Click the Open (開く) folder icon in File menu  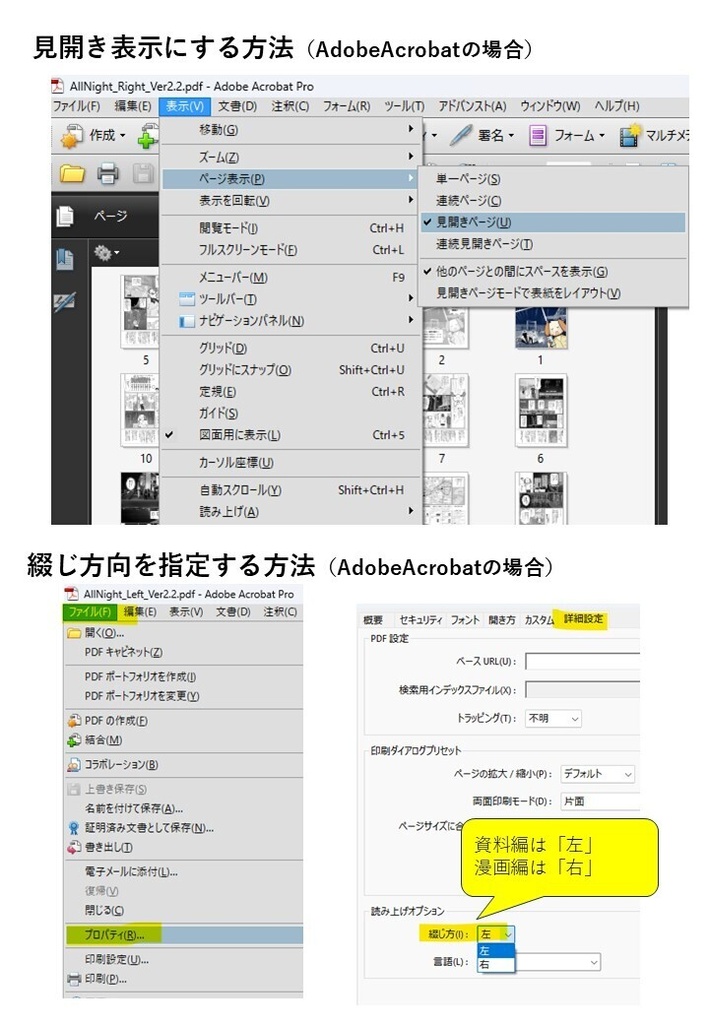pyautogui.click(x=73, y=633)
